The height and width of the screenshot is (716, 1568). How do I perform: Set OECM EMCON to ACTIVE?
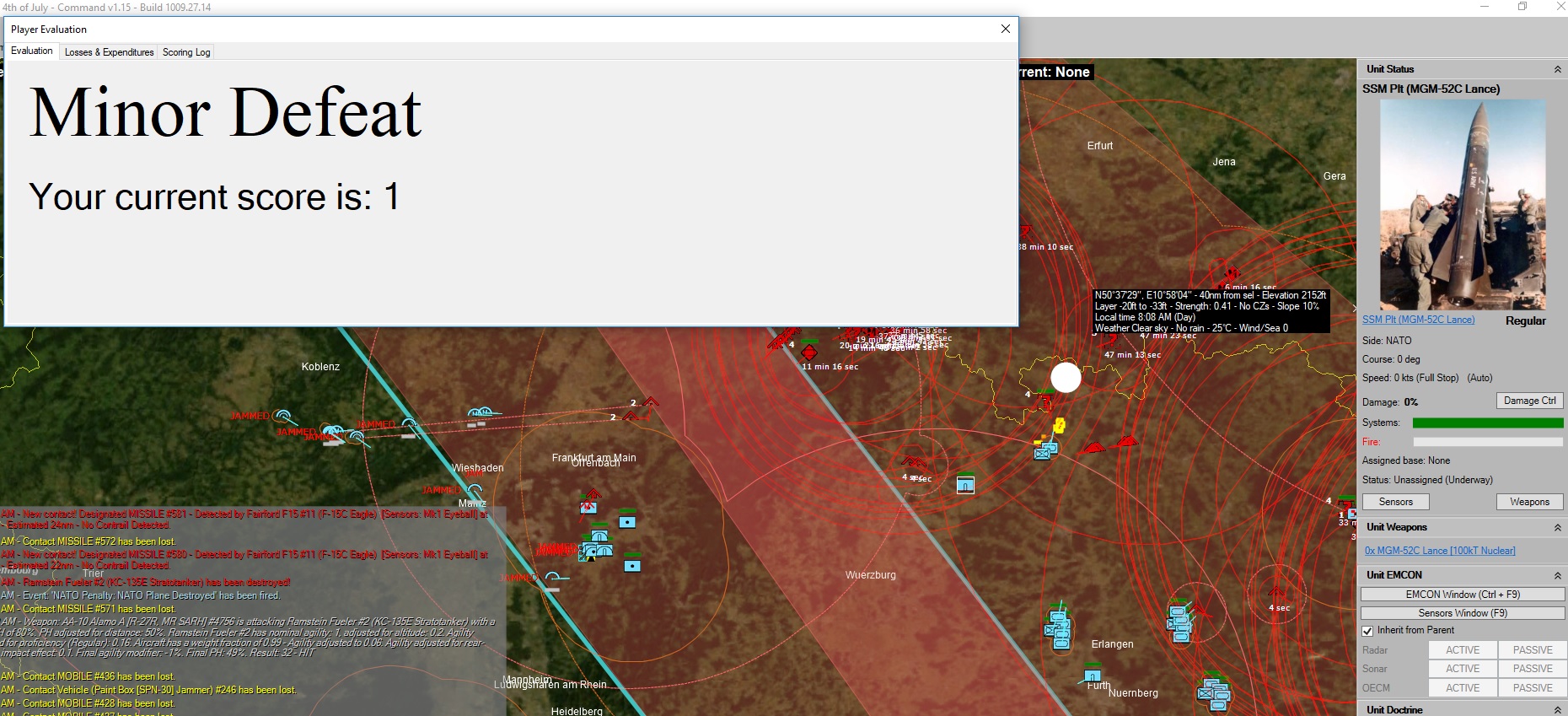(1463, 688)
